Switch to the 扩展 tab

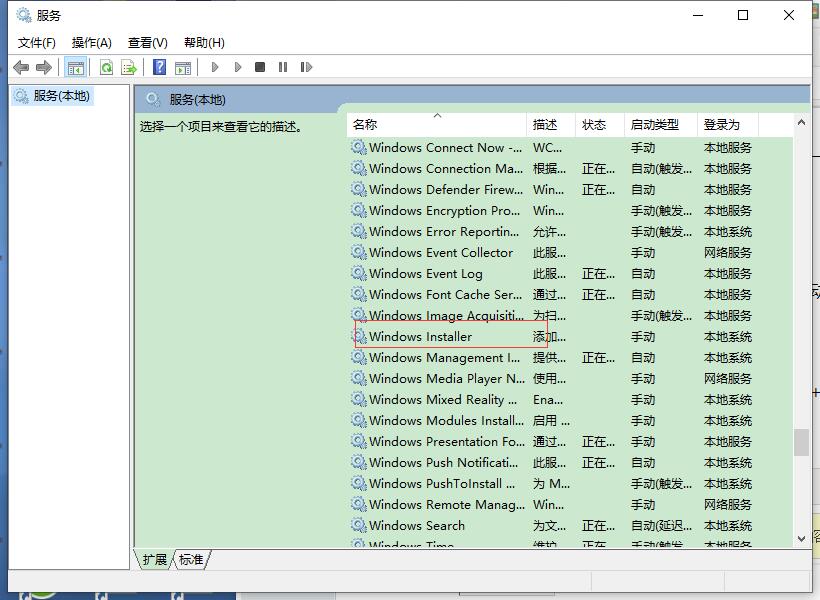[x=154, y=560]
